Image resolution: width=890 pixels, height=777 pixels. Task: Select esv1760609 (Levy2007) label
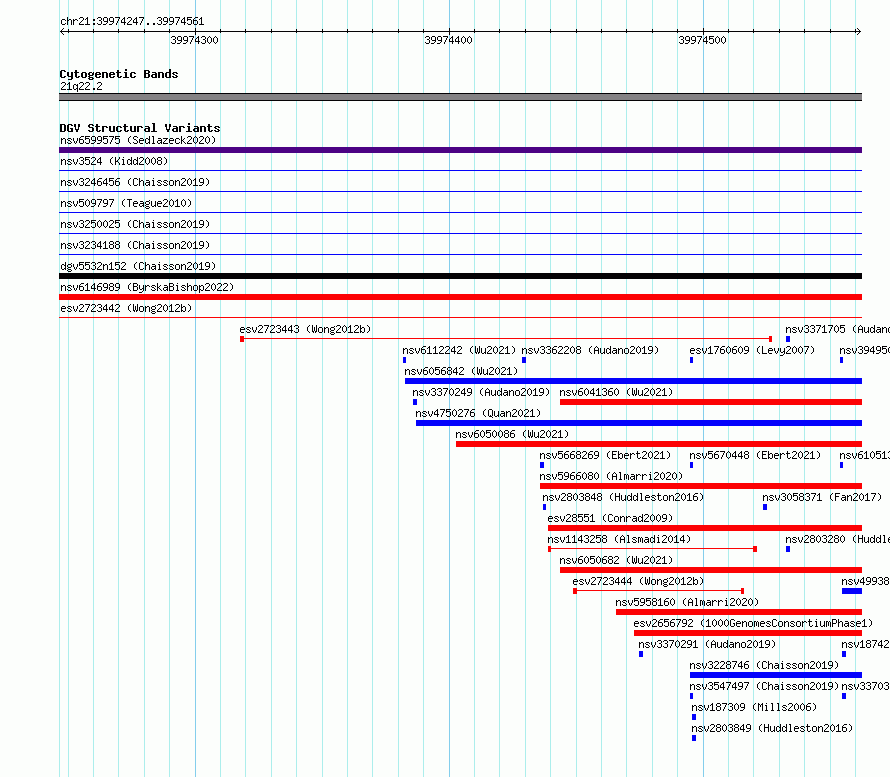(752, 350)
